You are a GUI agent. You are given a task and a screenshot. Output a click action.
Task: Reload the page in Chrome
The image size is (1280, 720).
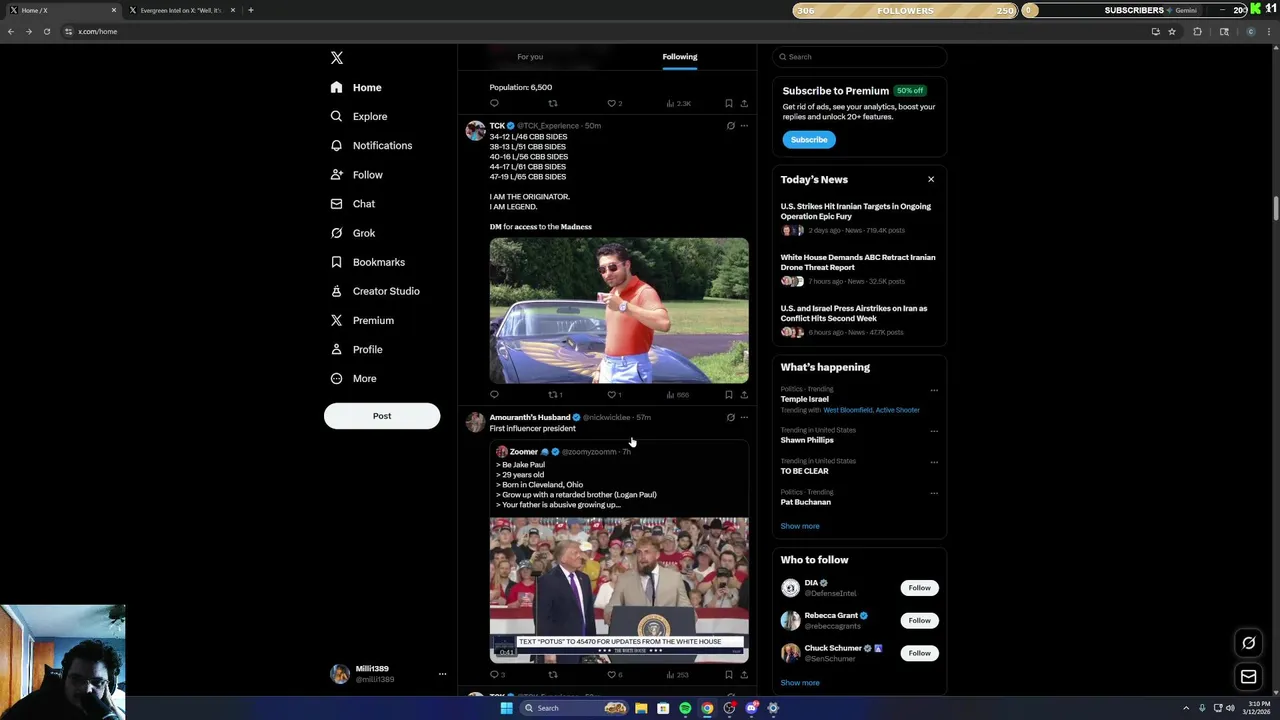point(46,32)
